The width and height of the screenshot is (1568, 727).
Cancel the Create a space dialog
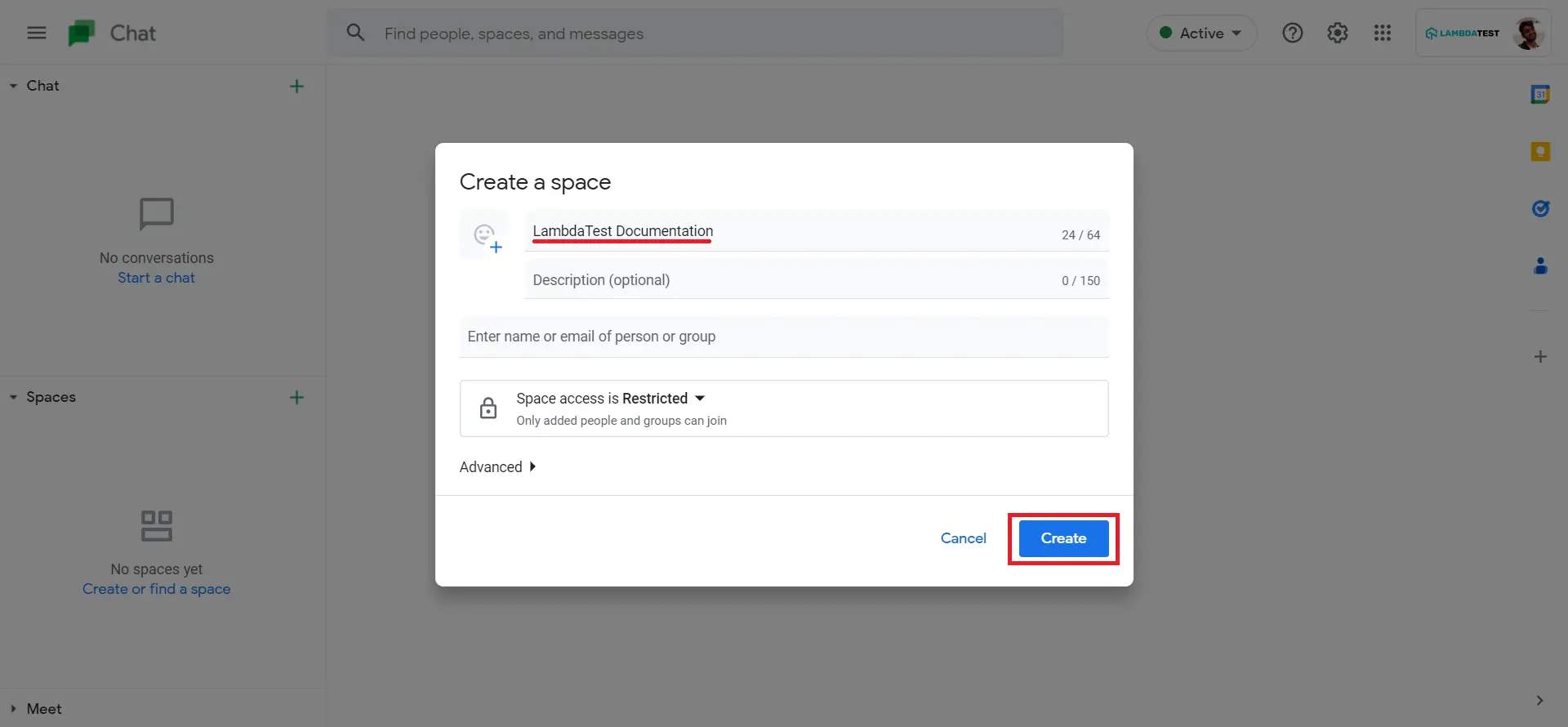tap(963, 538)
